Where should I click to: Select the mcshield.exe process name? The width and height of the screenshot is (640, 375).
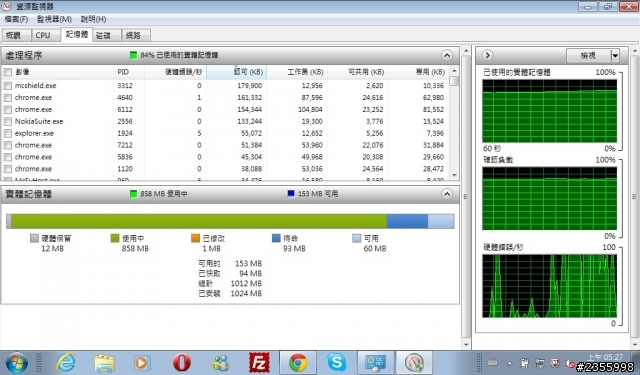coord(36,86)
